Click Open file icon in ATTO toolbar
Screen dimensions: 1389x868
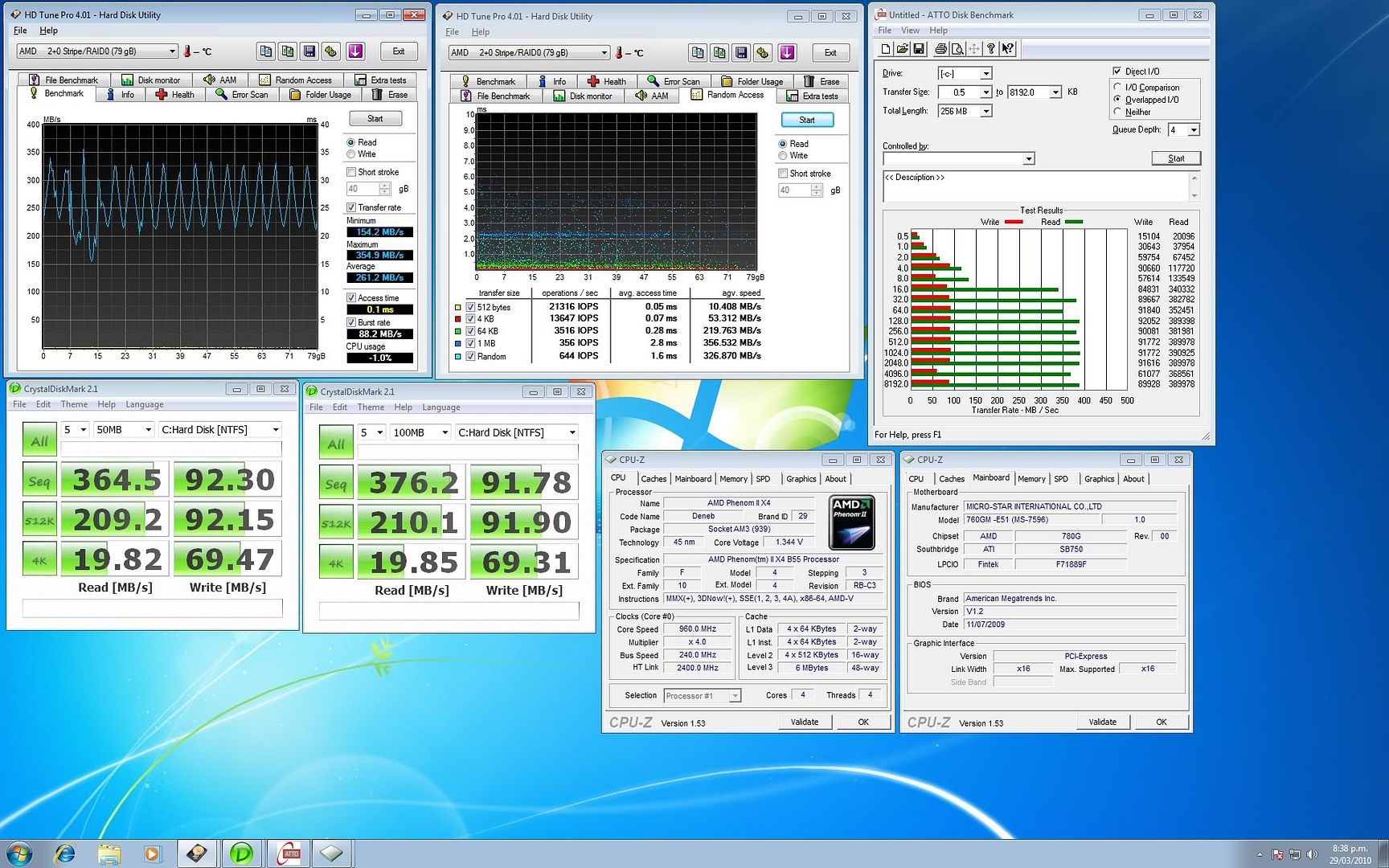point(903,49)
